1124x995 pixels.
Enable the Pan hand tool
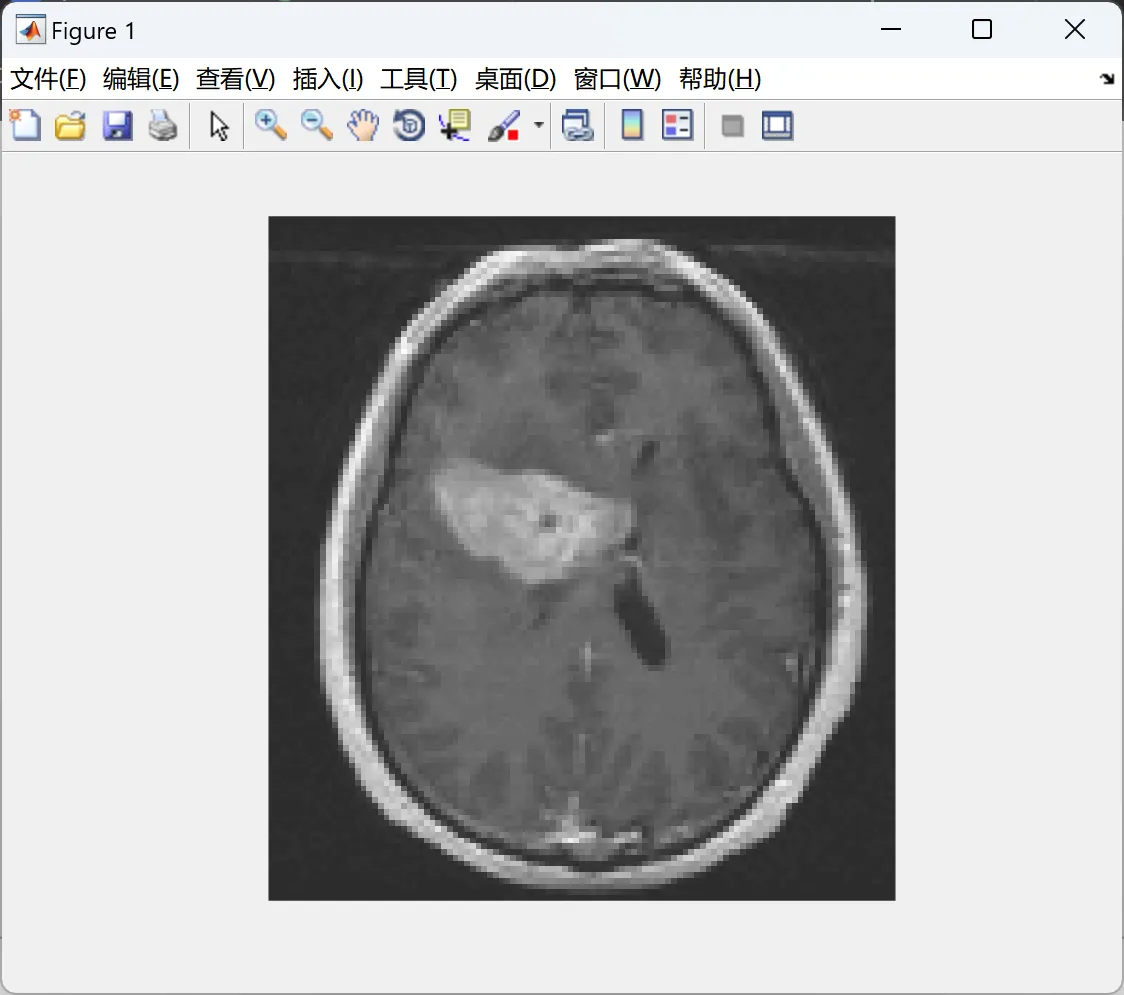[x=363, y=125]
